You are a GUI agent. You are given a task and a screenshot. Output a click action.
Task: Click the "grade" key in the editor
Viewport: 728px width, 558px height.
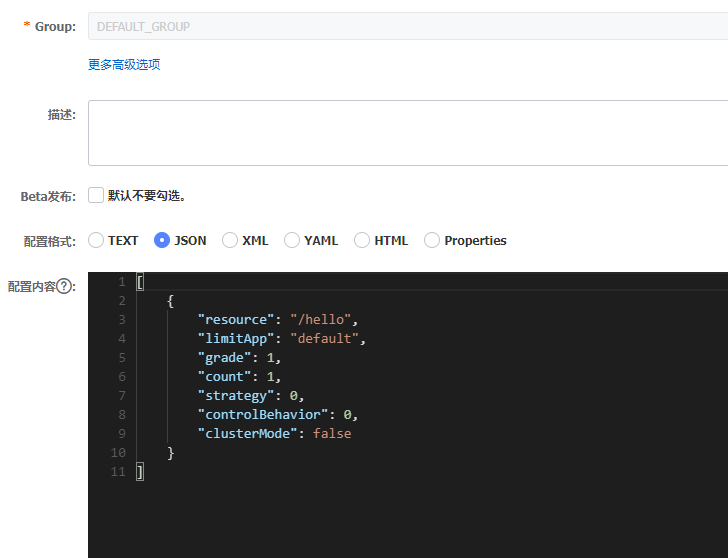pyautogui.click(x=224, y=357)
